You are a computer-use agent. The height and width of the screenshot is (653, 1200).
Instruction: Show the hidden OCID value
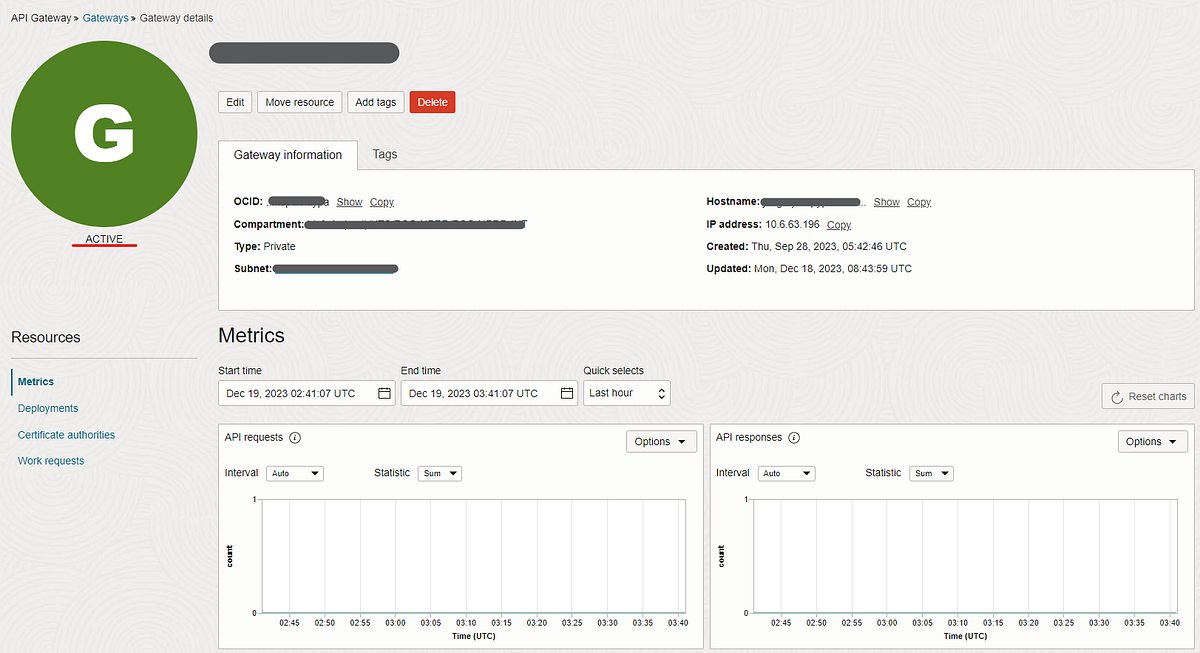click(349, 201)
